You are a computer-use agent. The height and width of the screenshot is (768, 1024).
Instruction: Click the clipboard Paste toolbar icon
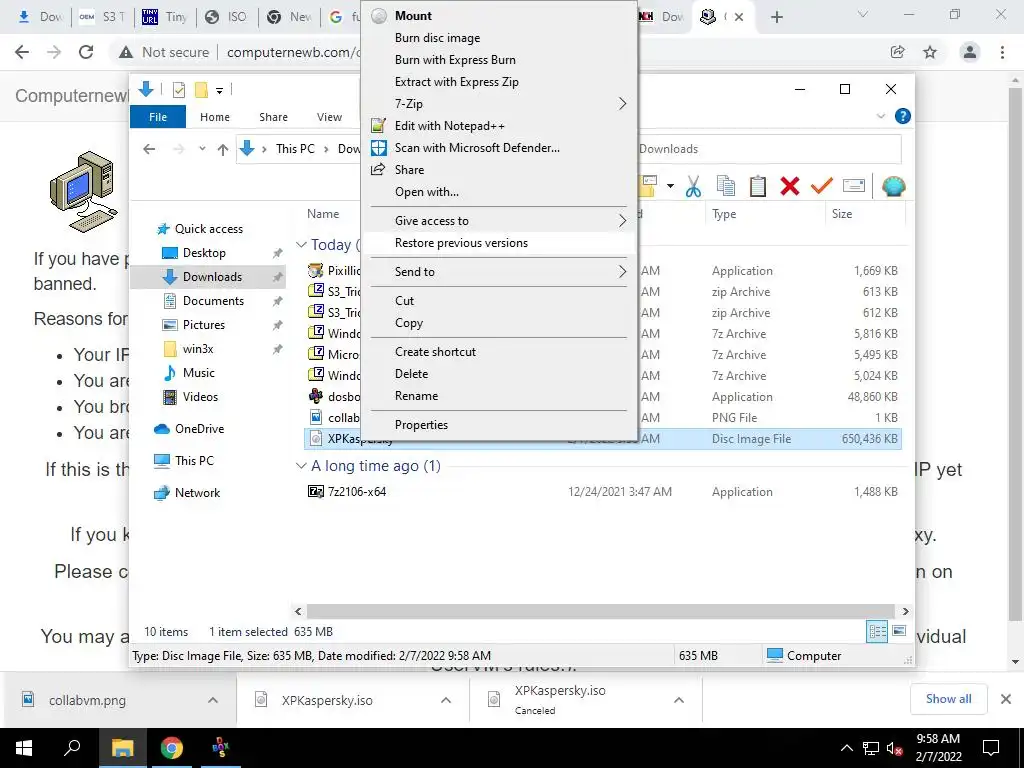coord(758,187)
